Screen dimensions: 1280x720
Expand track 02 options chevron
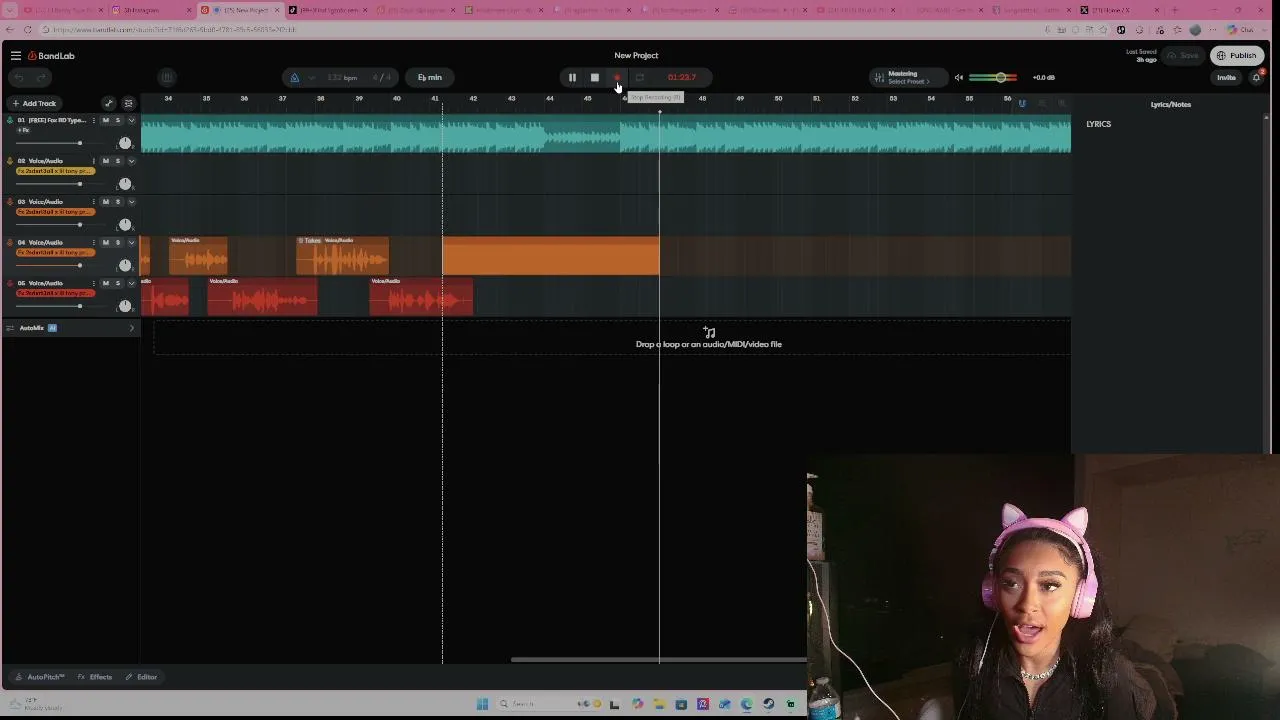coord(131,161)
